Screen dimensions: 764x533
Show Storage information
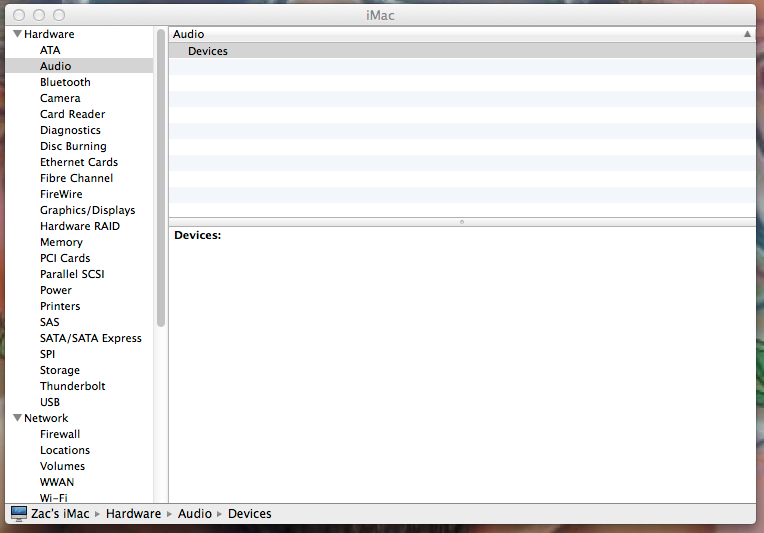click(60, 370)
